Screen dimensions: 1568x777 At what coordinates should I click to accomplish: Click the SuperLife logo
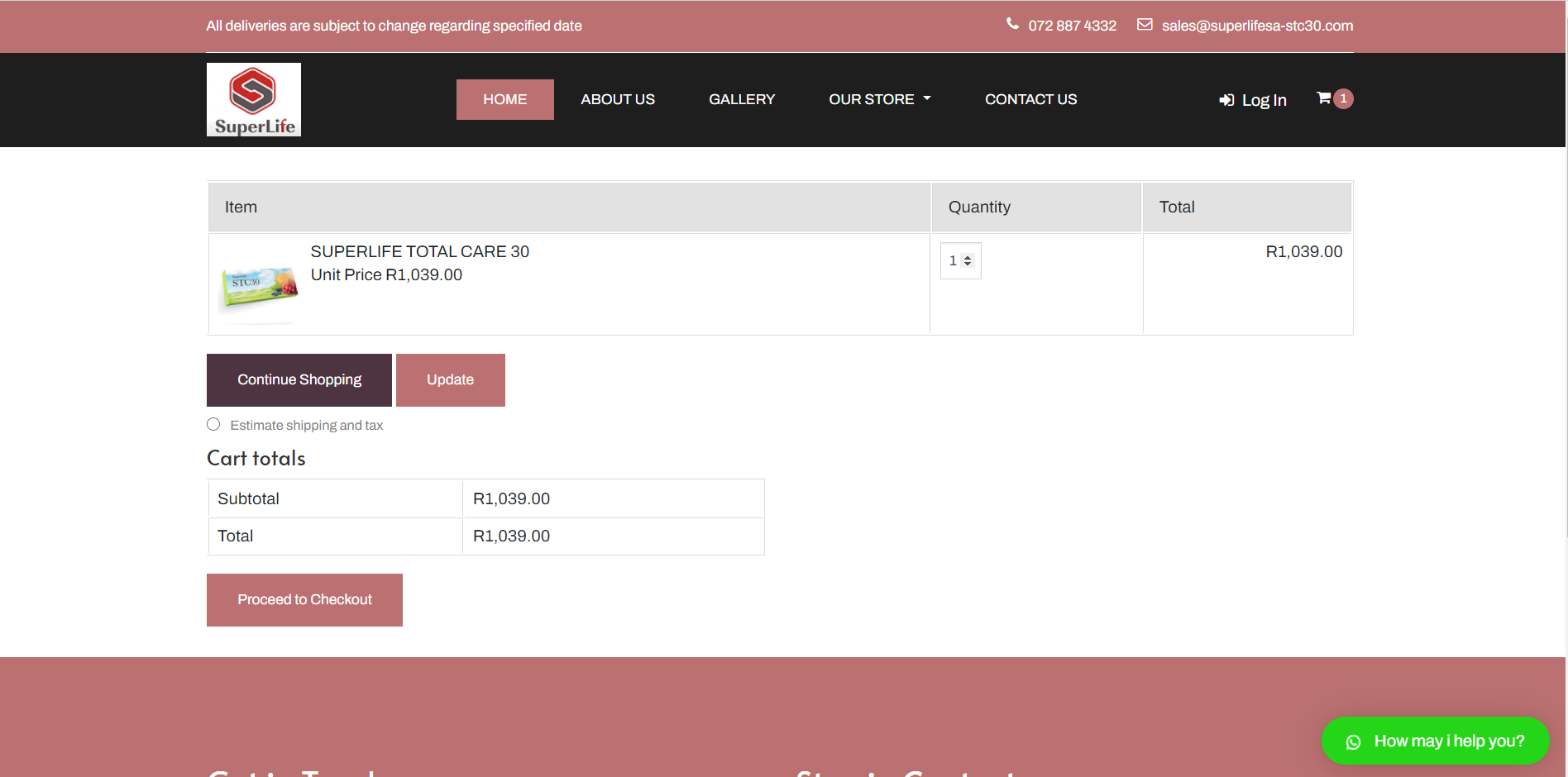coord(254,100)
